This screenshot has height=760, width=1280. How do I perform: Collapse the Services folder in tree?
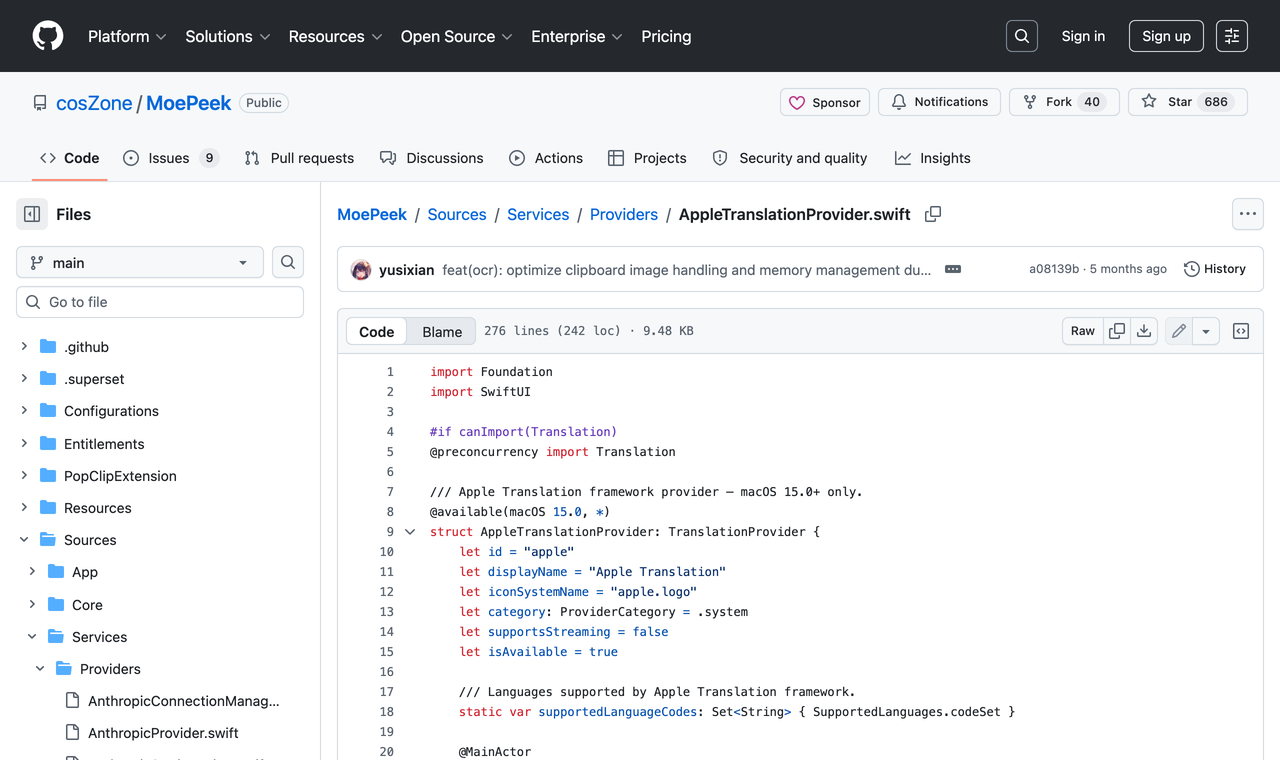point(32,636)
